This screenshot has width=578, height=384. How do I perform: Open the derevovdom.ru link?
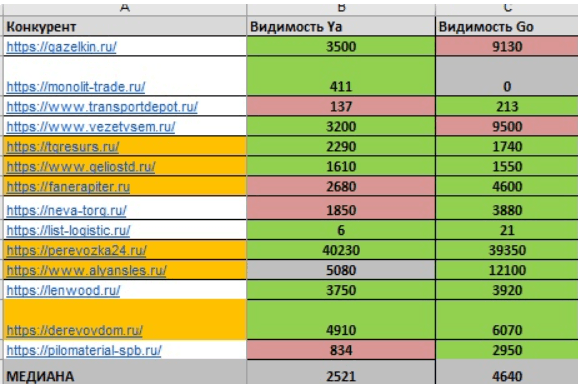(74, 330)
